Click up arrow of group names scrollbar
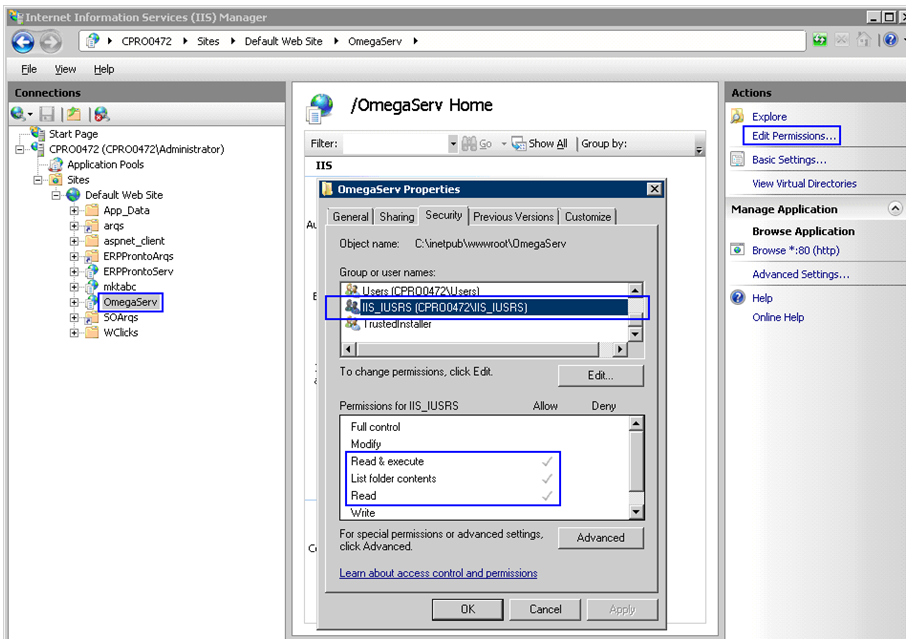This screenshot has width=908, height=643. coord(635,290)
